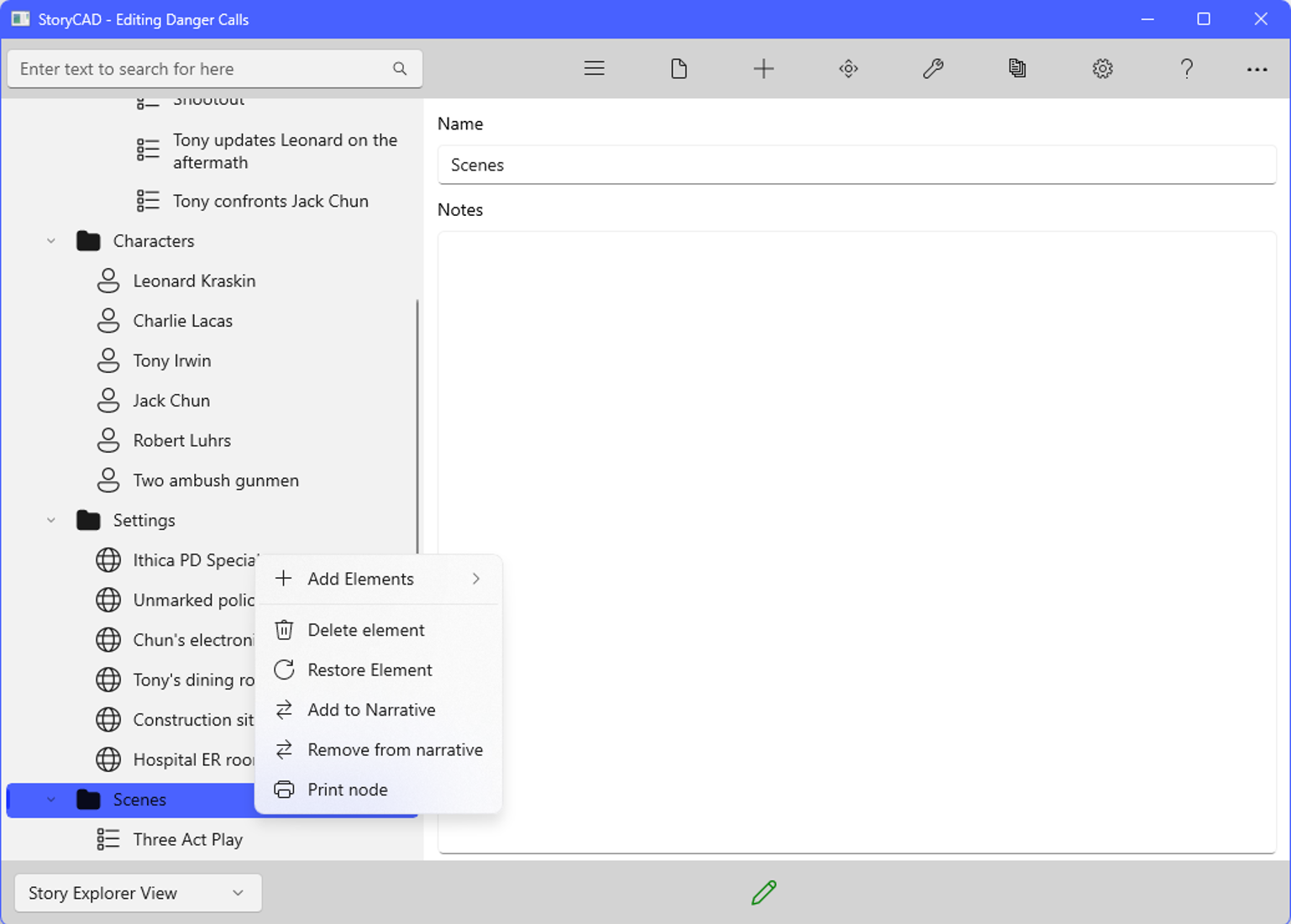Image resolution: width=1291 pixels, height=924 pixels.
Task: Click Add to Narrative option
Action: tap(371, 710)
